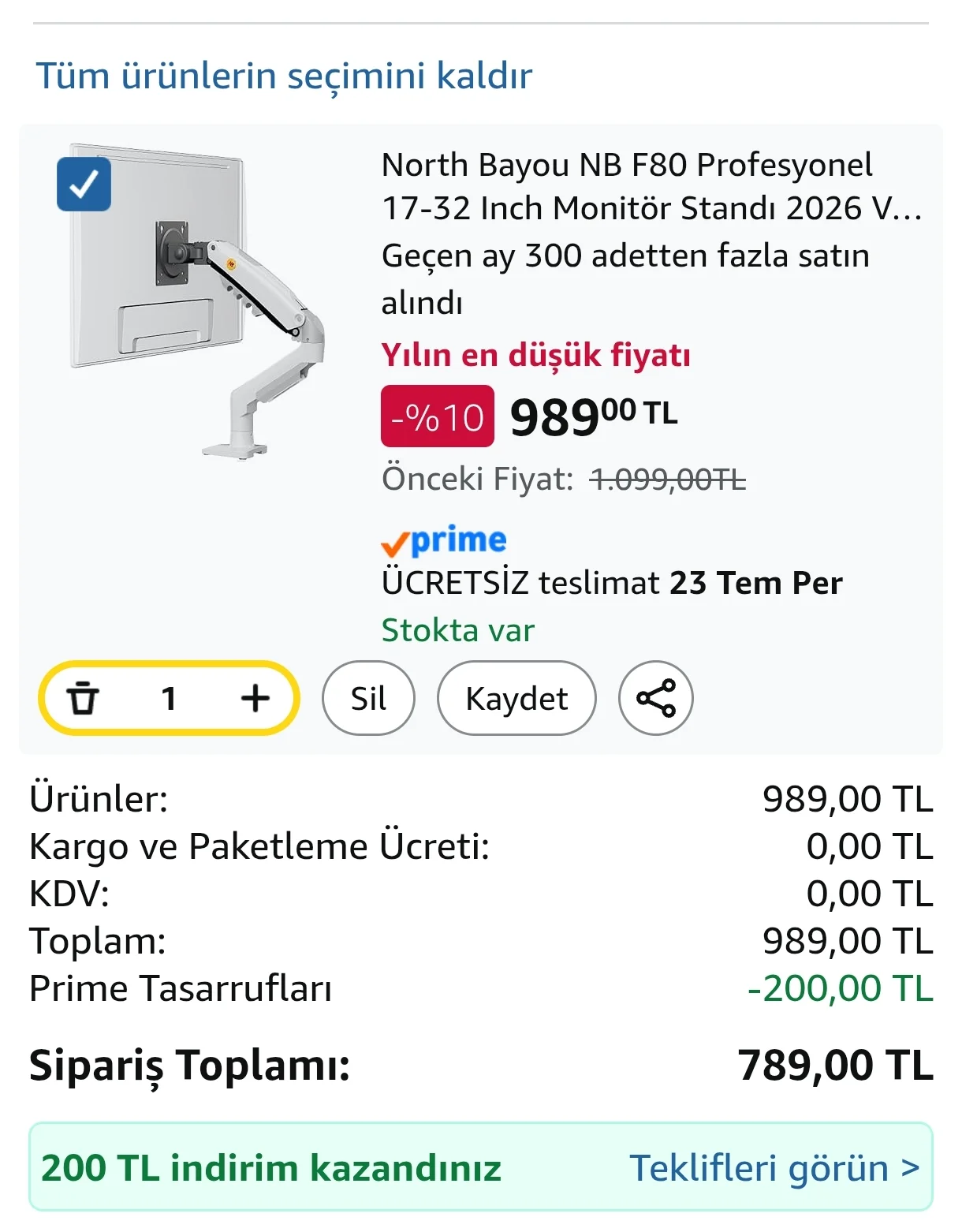The image size is (962, 1232).
Task: Click the trash icon in quantity stepper
Action: pos(83,698)
